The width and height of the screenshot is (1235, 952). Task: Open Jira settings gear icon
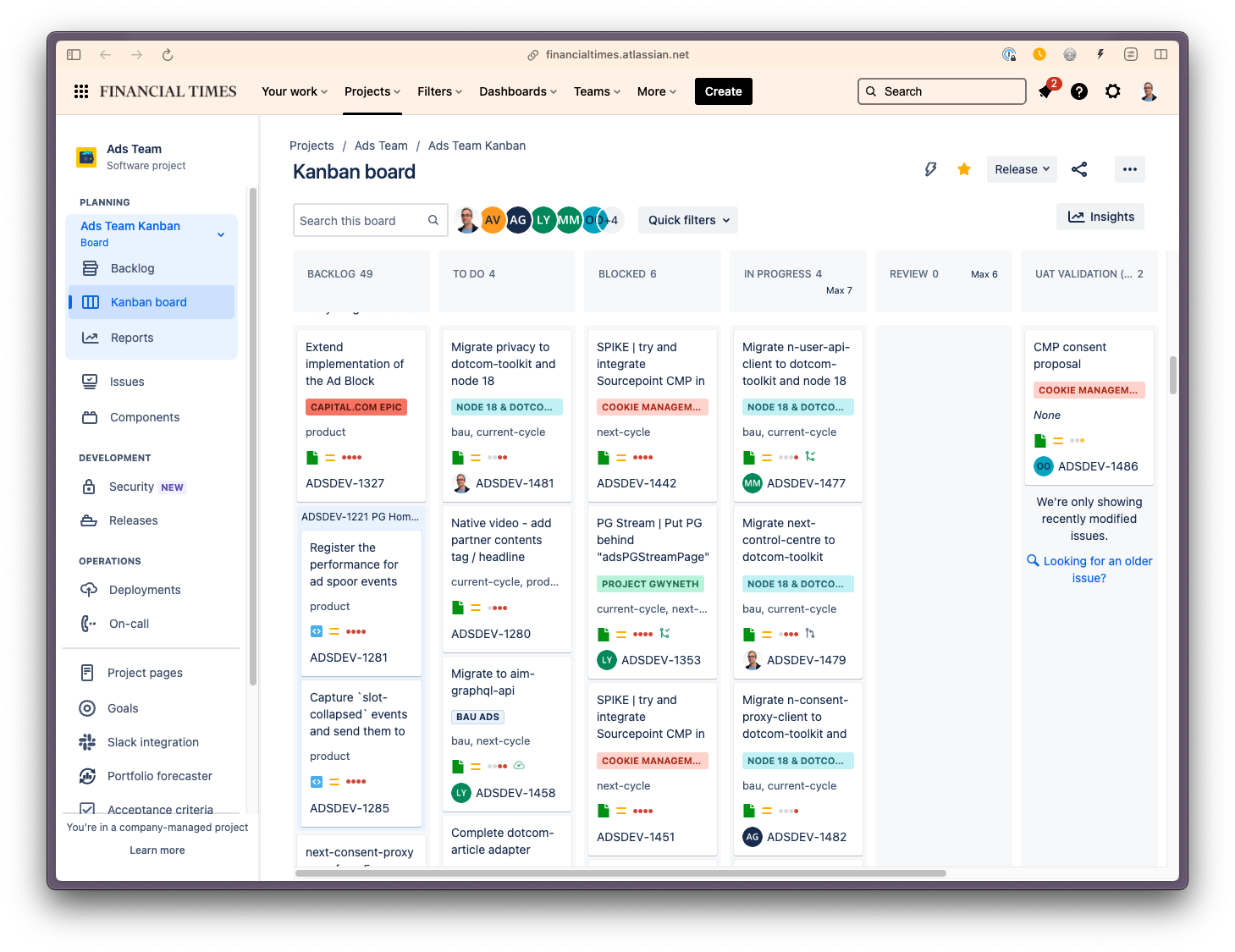point(1113,91)
